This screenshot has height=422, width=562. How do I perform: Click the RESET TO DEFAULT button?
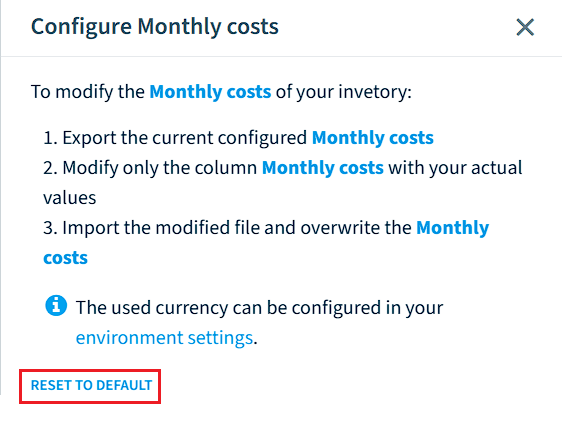[x=91, y=385]
